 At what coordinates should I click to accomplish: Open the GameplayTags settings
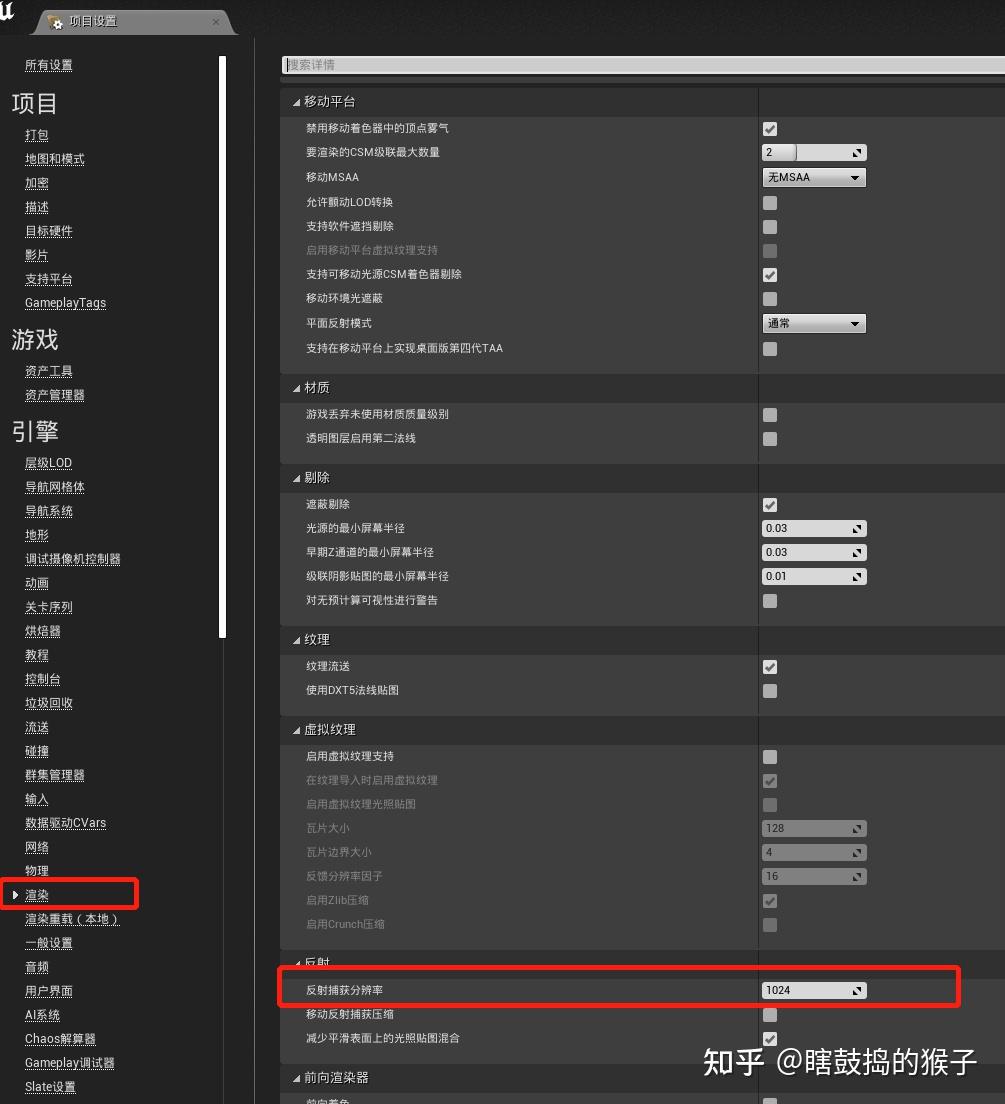coord(65,302)
